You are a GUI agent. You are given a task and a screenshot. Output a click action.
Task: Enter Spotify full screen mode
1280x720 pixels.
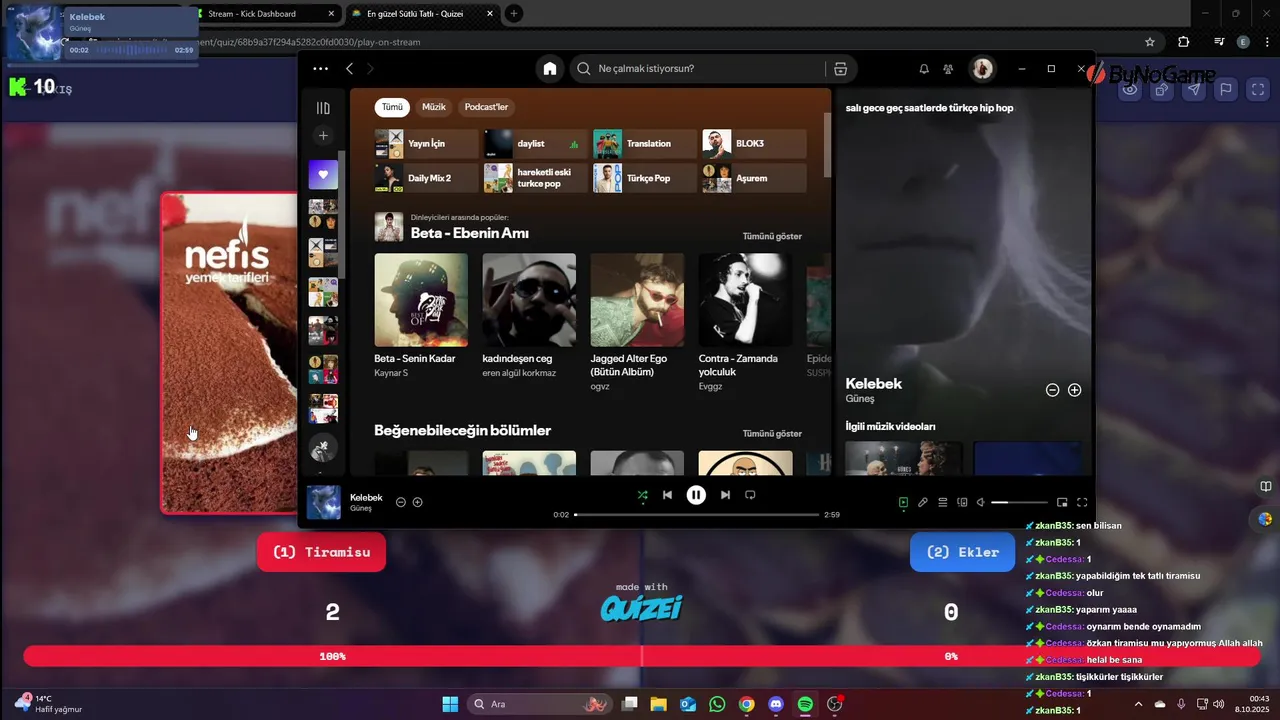(x=1082, y=503)
